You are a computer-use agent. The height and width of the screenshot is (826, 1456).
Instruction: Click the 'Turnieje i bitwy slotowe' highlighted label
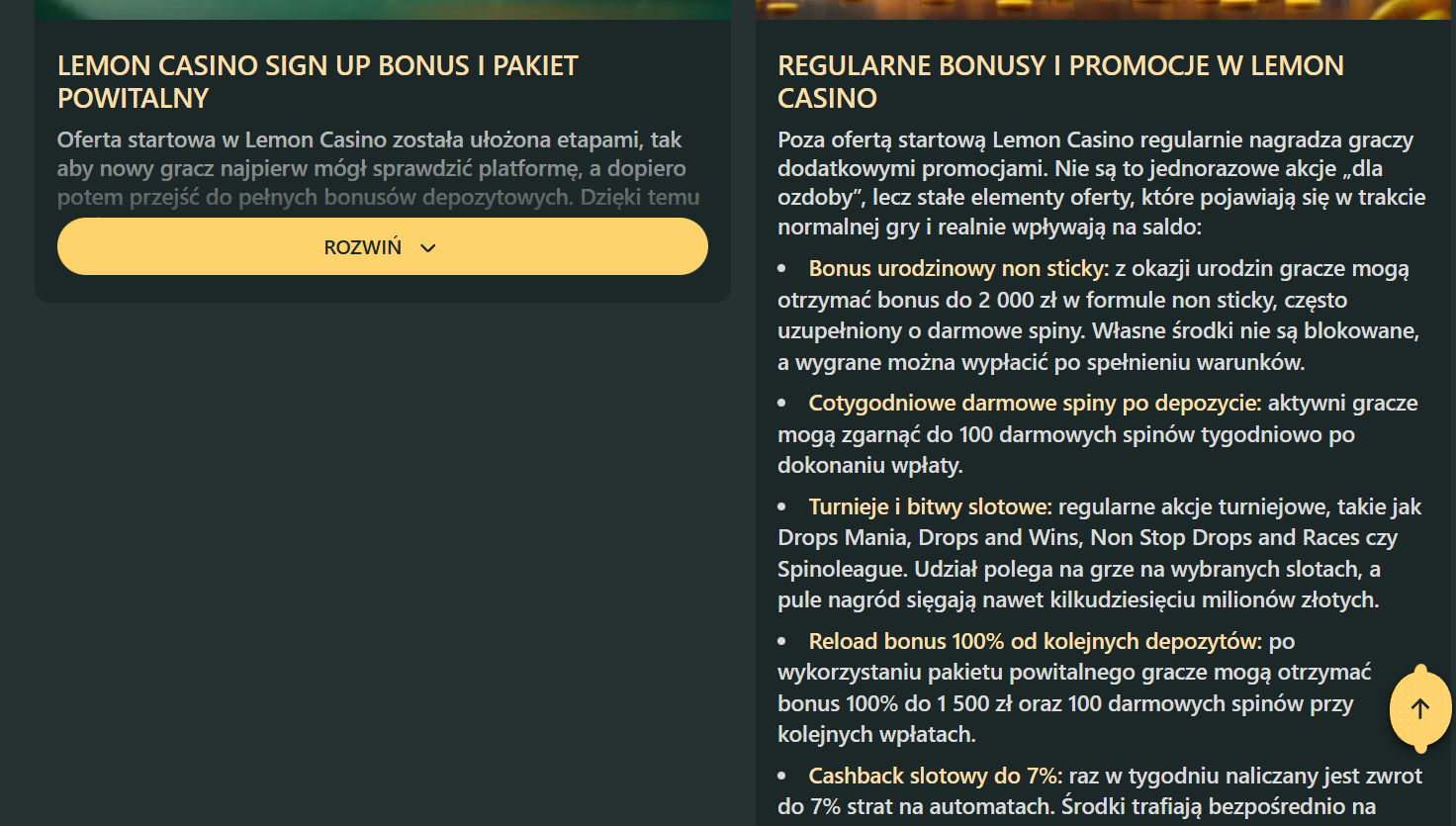pos(929,507)
